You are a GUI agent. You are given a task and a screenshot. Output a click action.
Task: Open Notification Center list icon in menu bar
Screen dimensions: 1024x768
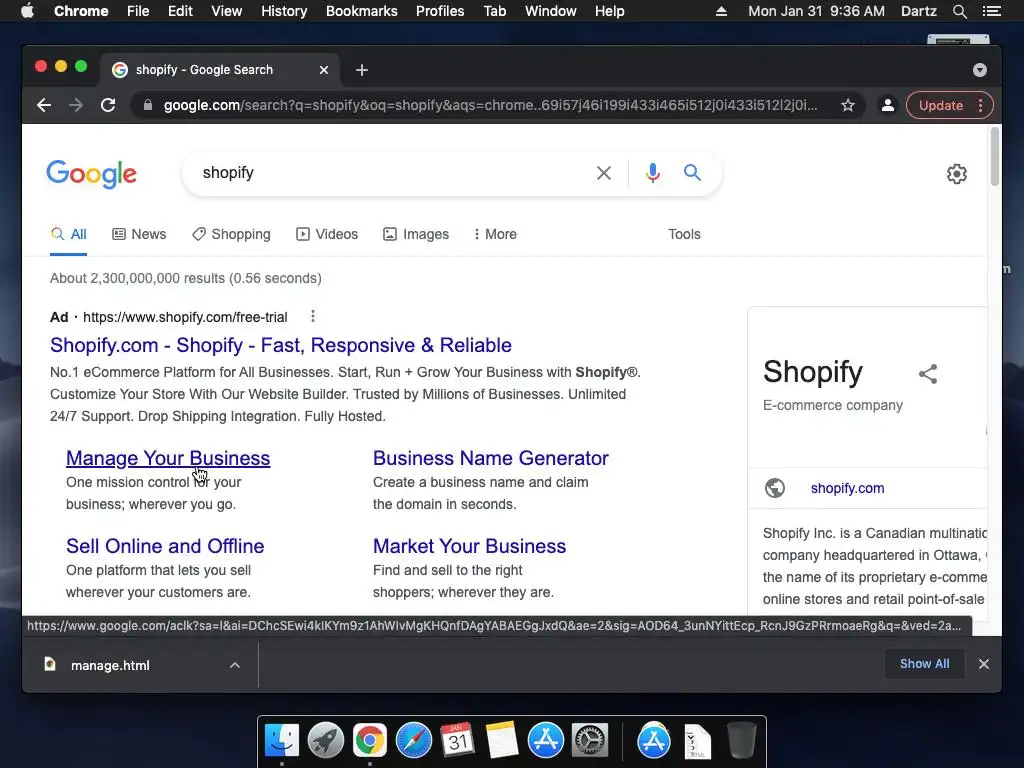click(991, 11)
